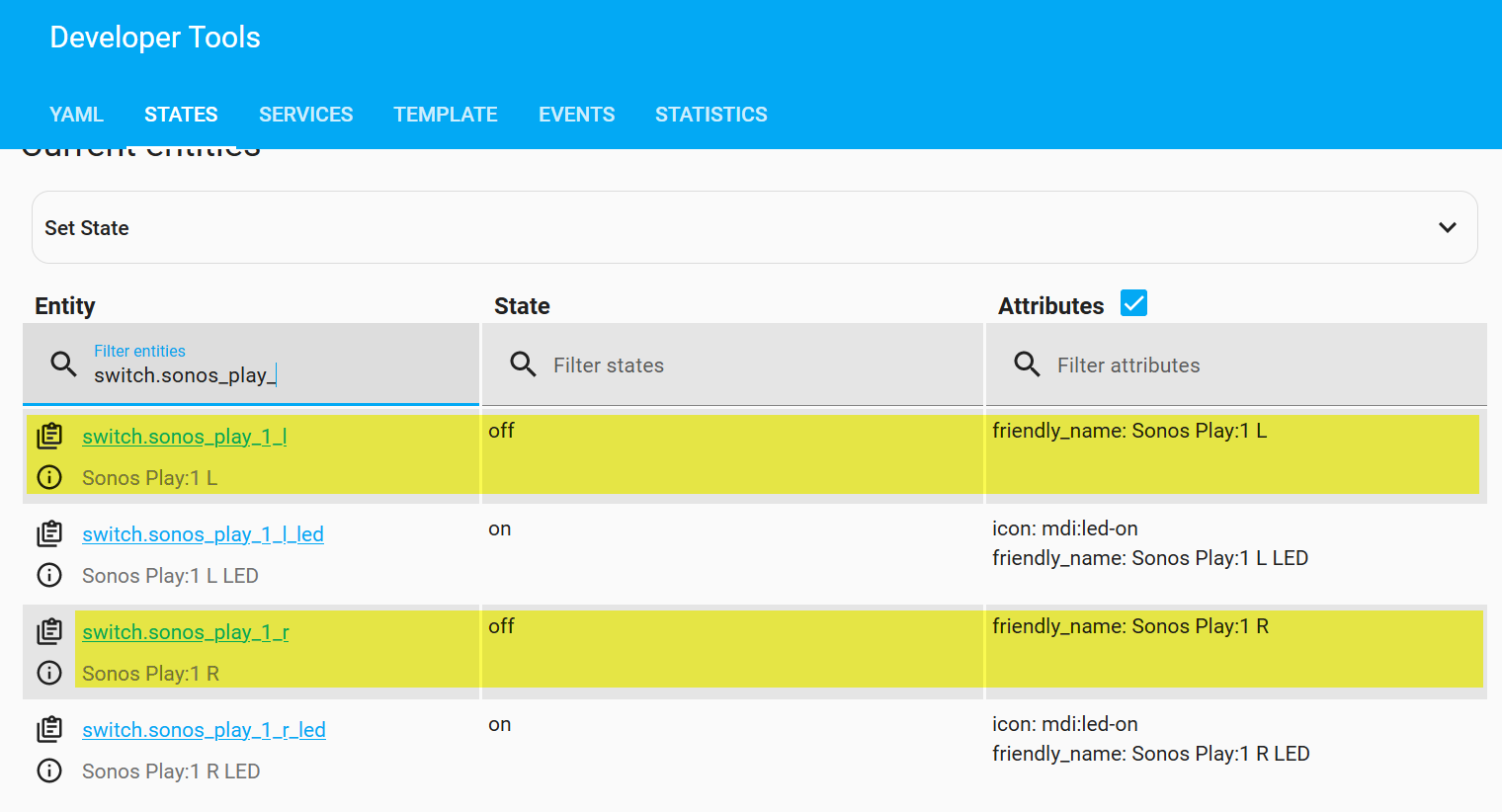Copy entity ID for switch.sonos_play_1_l

[x=49, y=436]
